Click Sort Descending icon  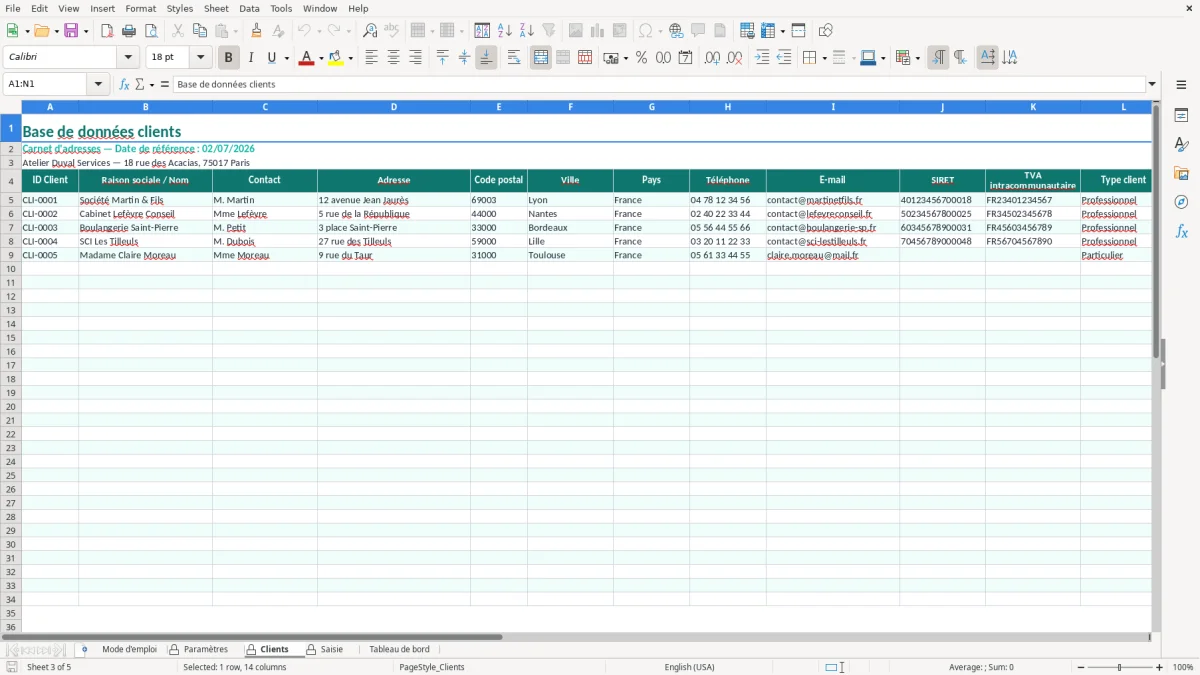click(527, 31)
